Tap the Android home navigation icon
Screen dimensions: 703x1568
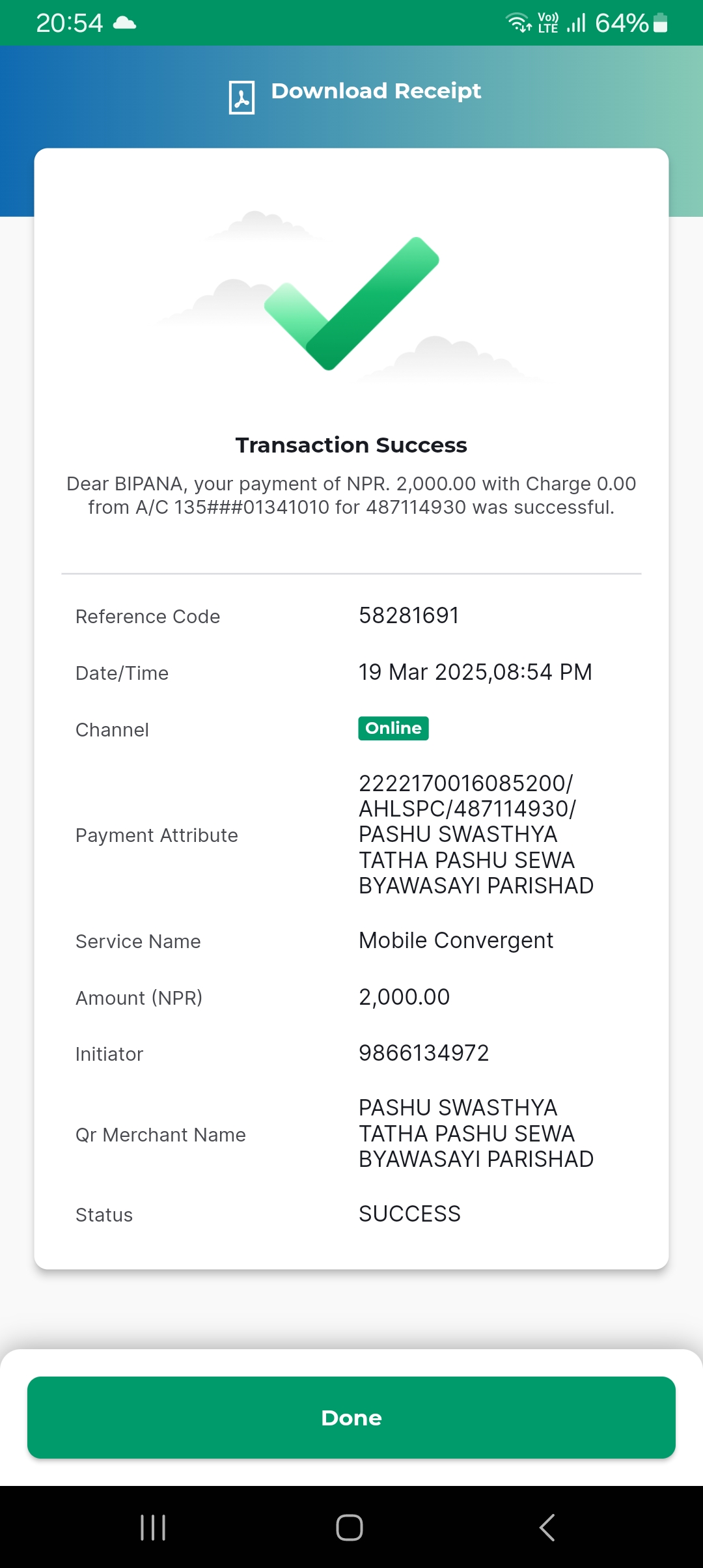[x=350, y=1527]
